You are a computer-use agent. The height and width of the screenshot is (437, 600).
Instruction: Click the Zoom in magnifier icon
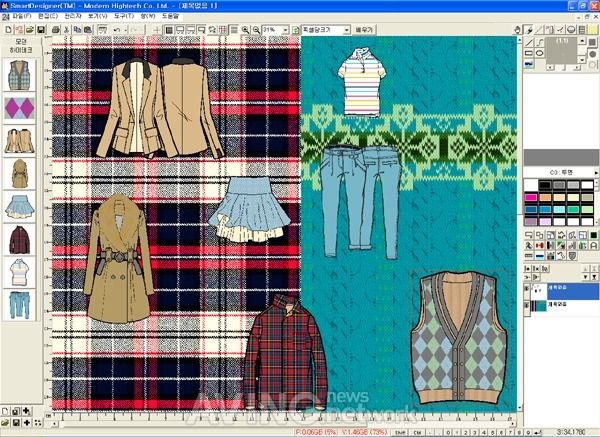(245, 30)
